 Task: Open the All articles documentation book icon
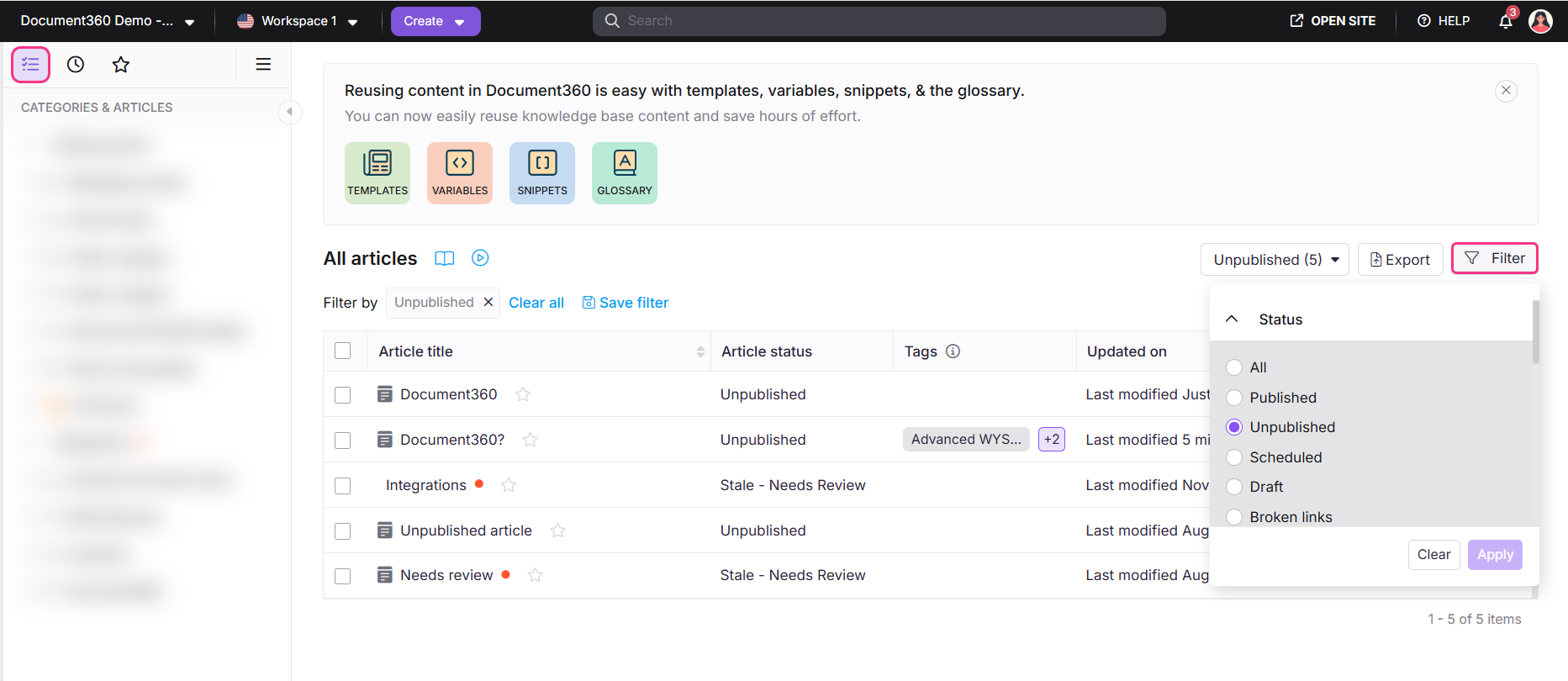[x=445, y=259]
